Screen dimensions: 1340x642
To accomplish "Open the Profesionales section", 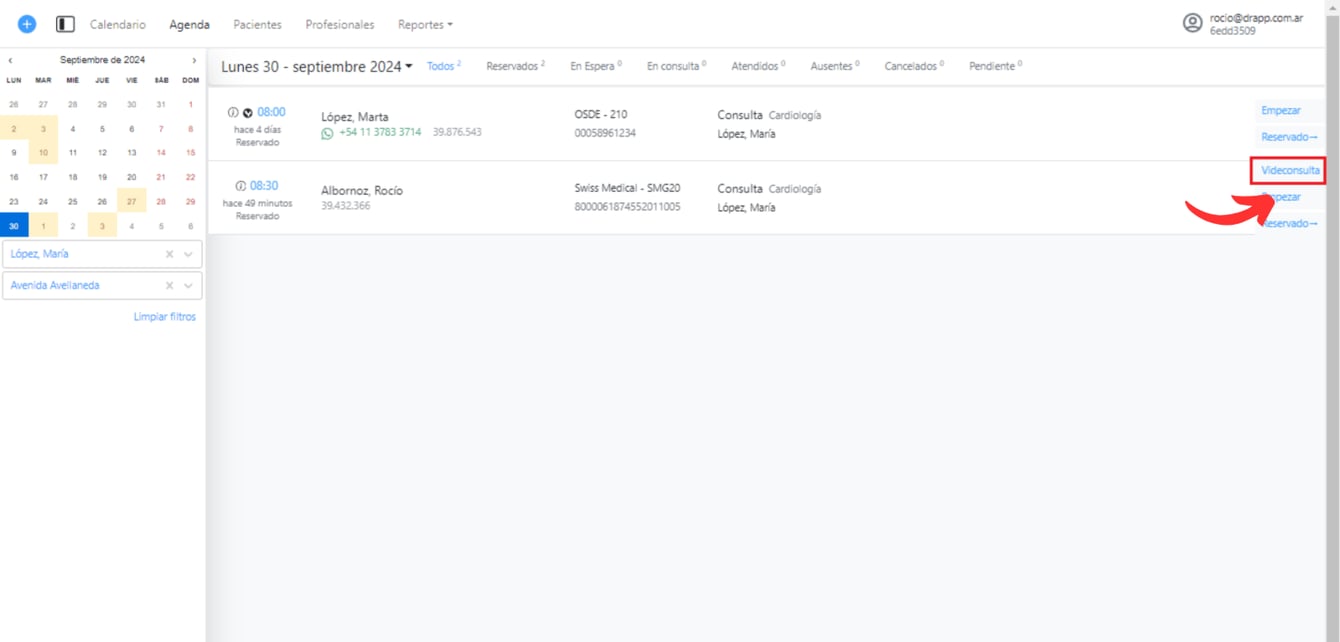I will pos(340,24).
